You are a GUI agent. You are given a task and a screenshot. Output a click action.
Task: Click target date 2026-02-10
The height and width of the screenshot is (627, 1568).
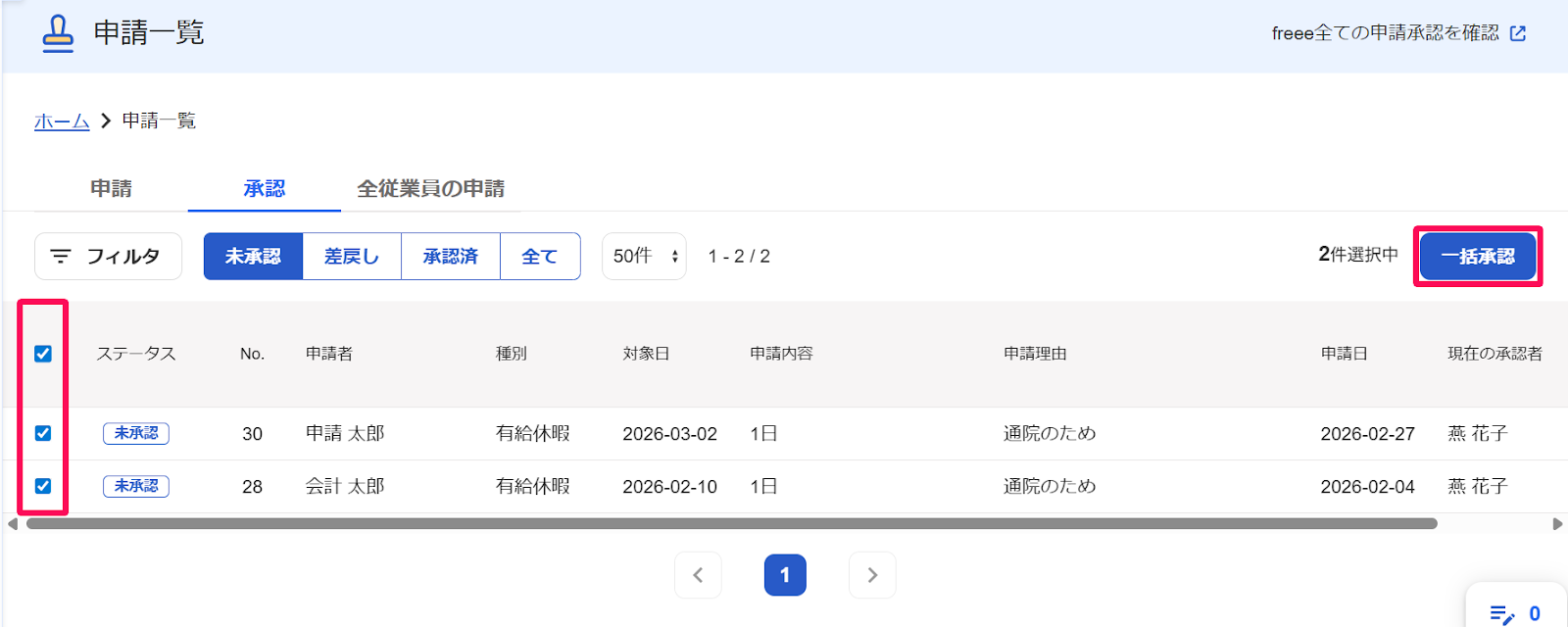tap(670, 486)
